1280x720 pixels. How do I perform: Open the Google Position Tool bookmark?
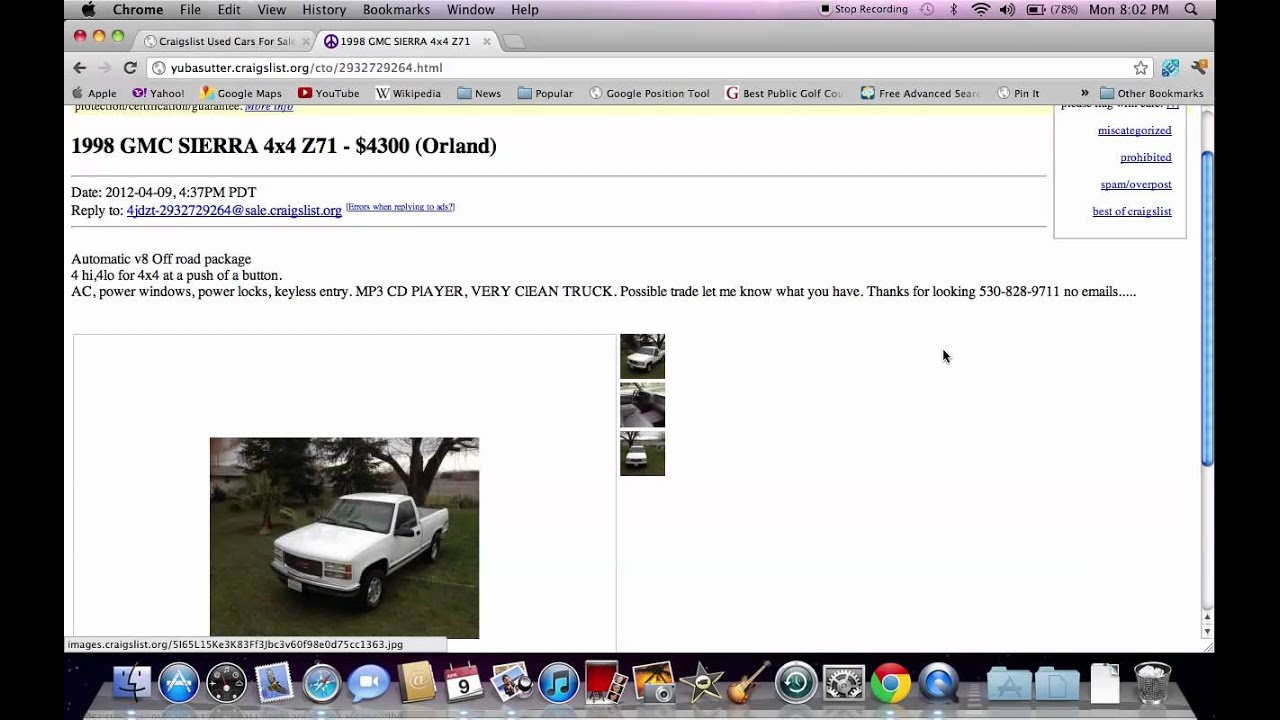click(650, 93)
